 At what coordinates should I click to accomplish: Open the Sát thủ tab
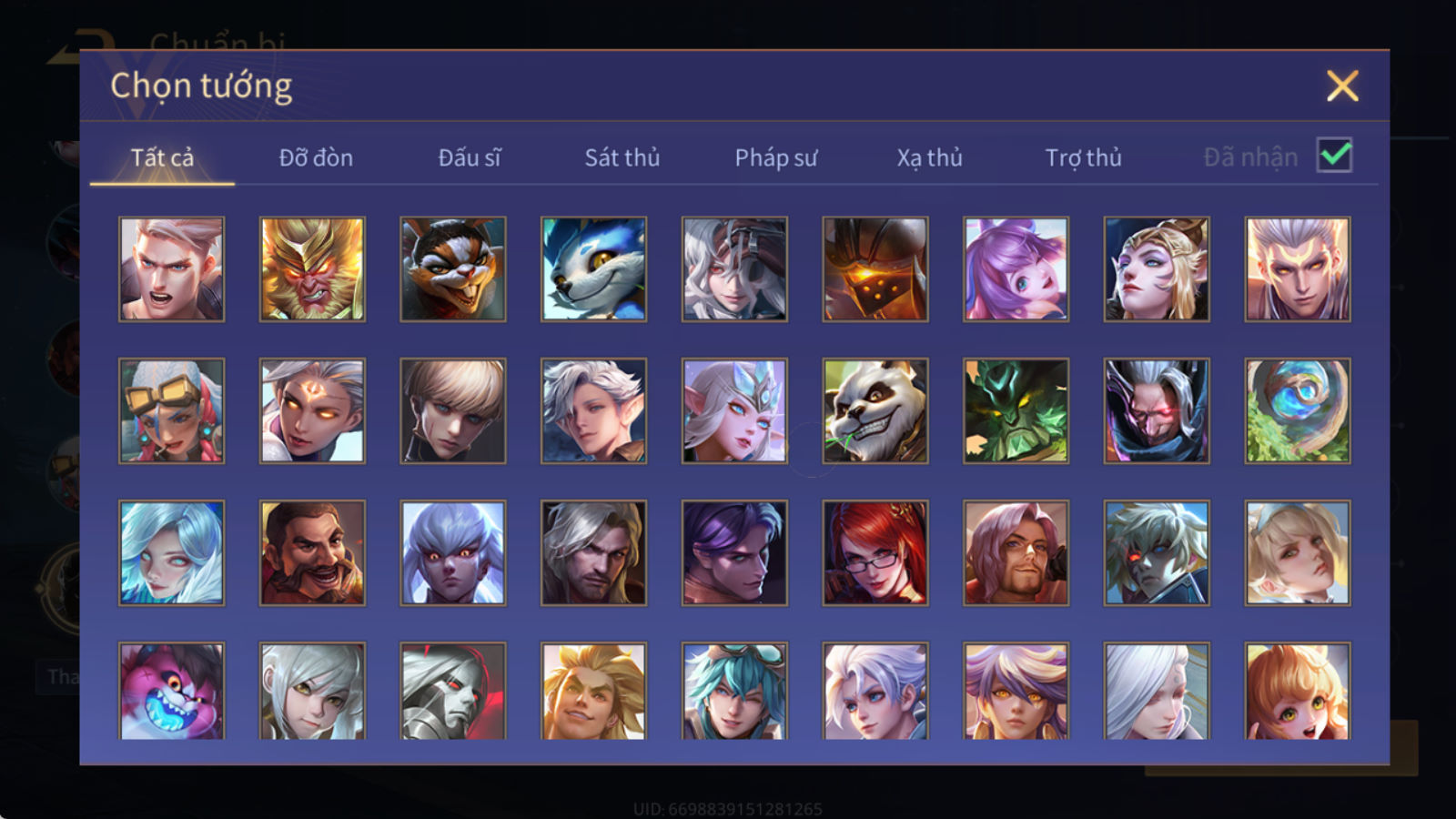click(622, 157)
